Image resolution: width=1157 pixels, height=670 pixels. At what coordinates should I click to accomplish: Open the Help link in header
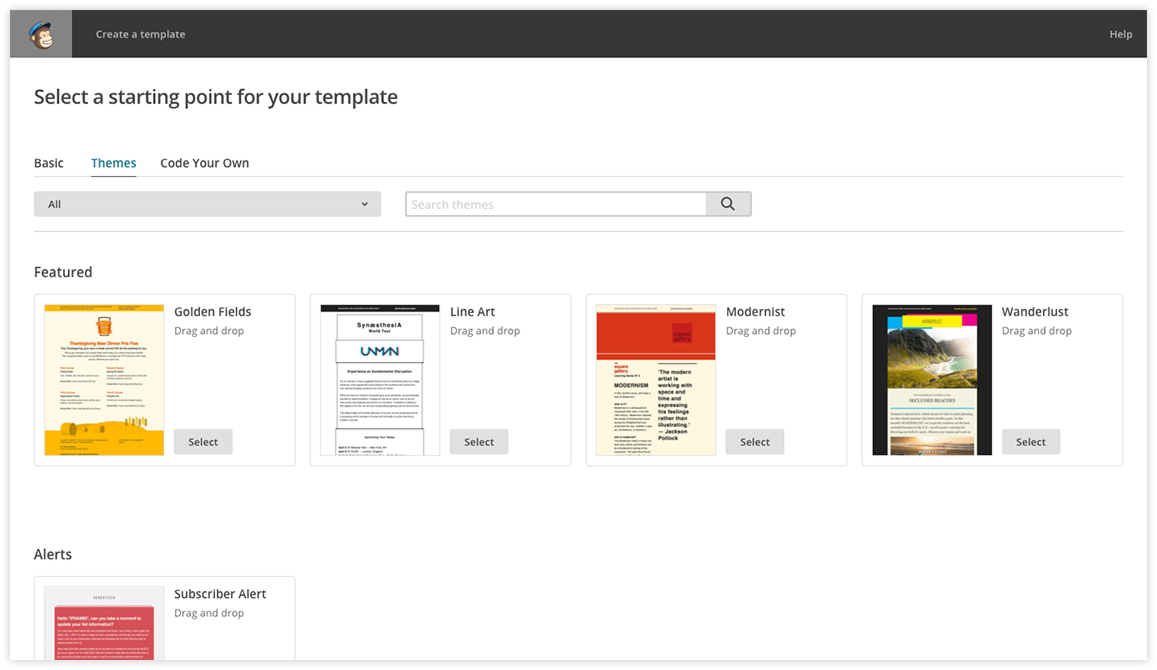click(1120, 34)
